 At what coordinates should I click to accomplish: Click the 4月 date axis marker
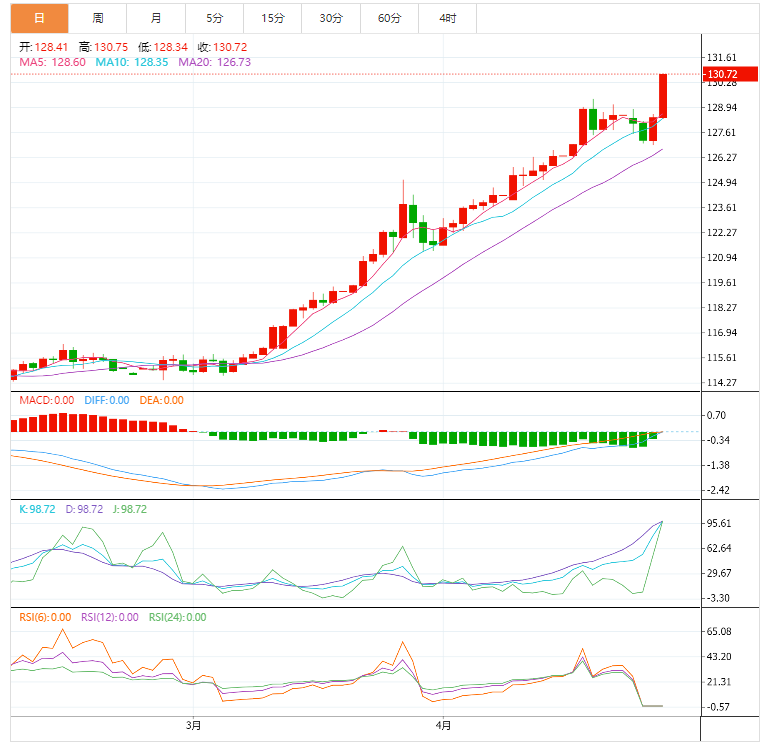(443, 726)
